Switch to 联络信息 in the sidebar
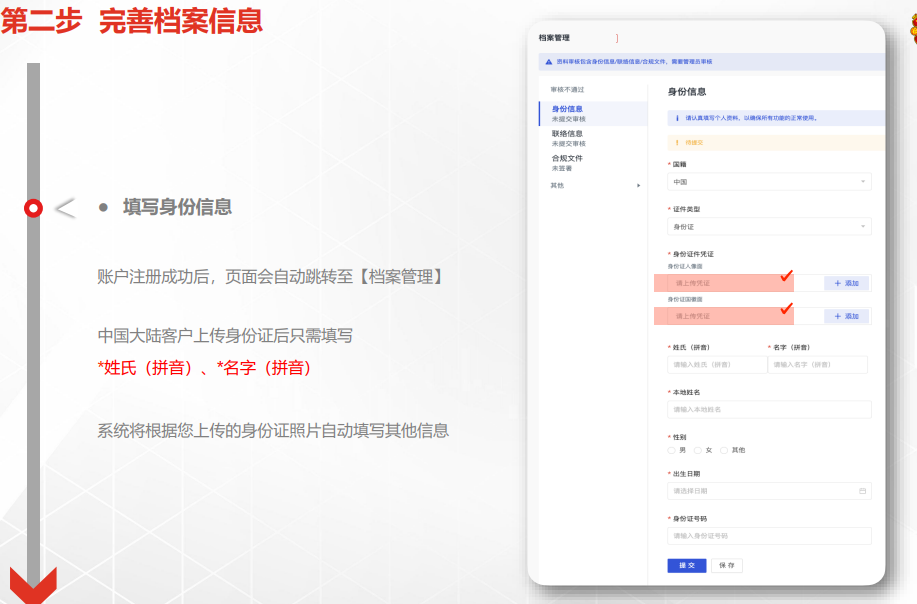917x604 pixels. pyautogui.click(x=567, y=134)
